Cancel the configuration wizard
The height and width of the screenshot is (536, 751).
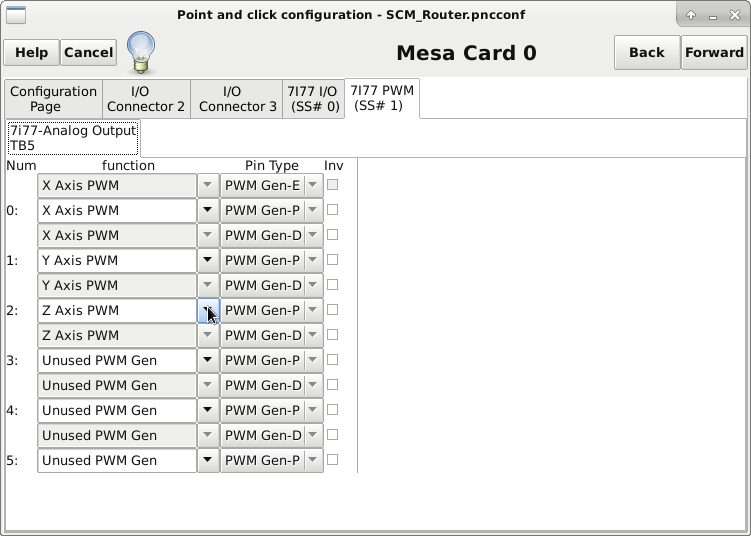[x=89, y=53]
